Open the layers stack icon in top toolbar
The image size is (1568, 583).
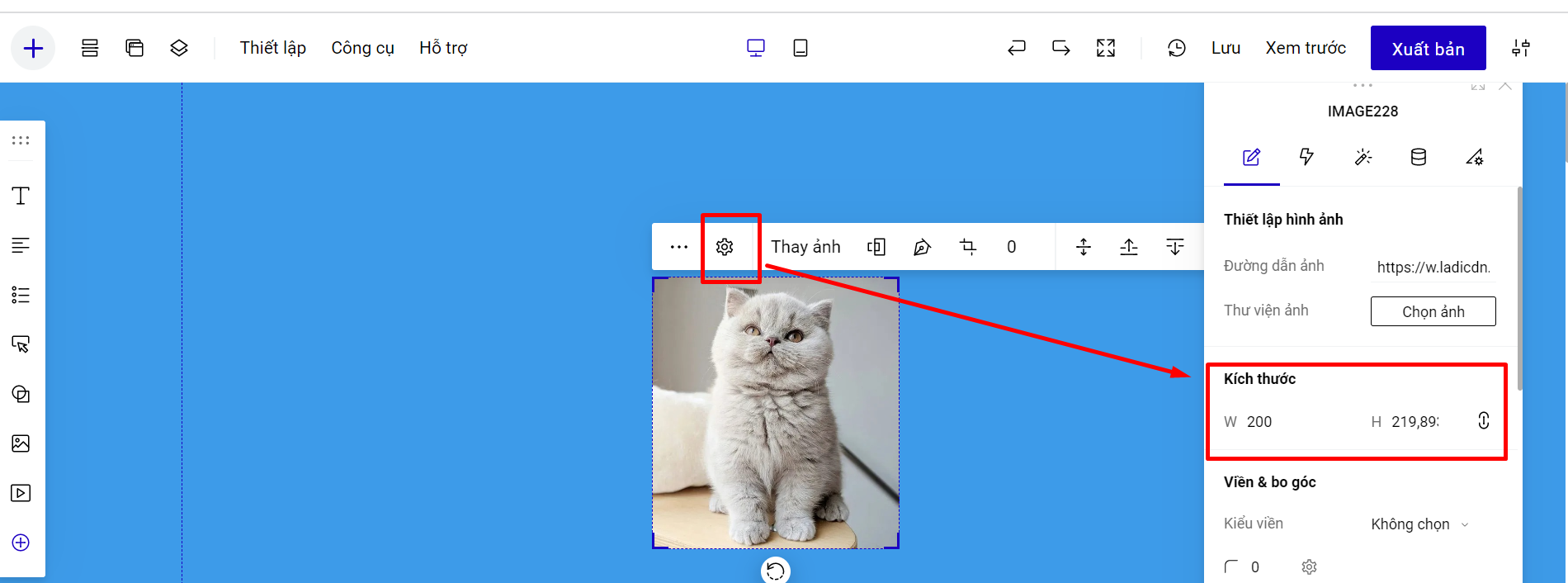(179, 49)
